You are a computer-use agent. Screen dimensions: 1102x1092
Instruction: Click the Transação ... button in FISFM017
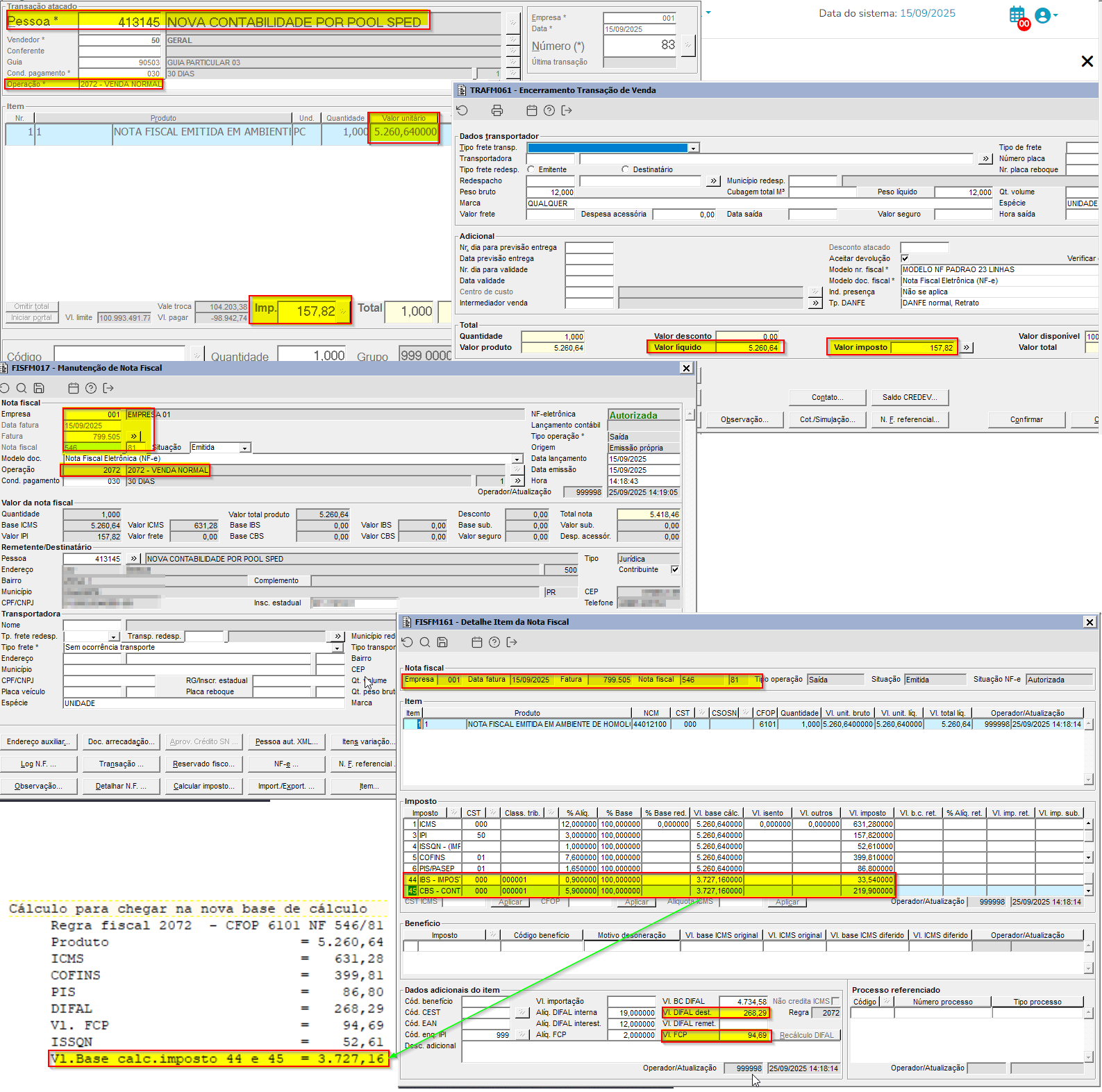tap(121, 764)
